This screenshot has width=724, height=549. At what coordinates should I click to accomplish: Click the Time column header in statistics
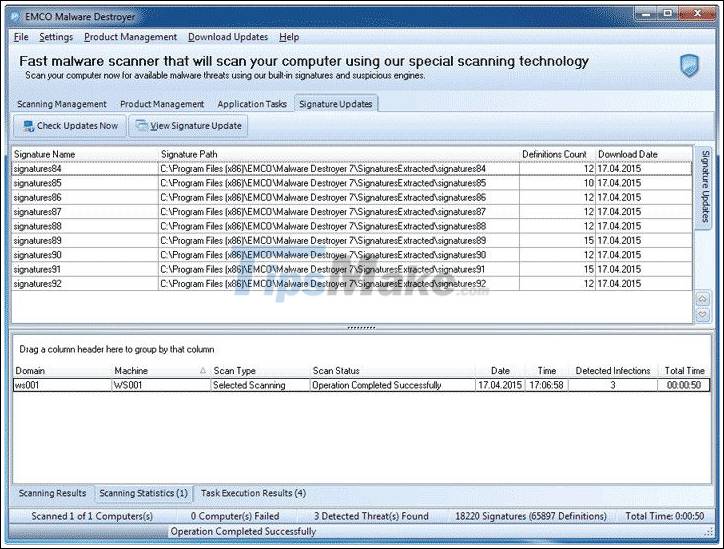(547, 371)
